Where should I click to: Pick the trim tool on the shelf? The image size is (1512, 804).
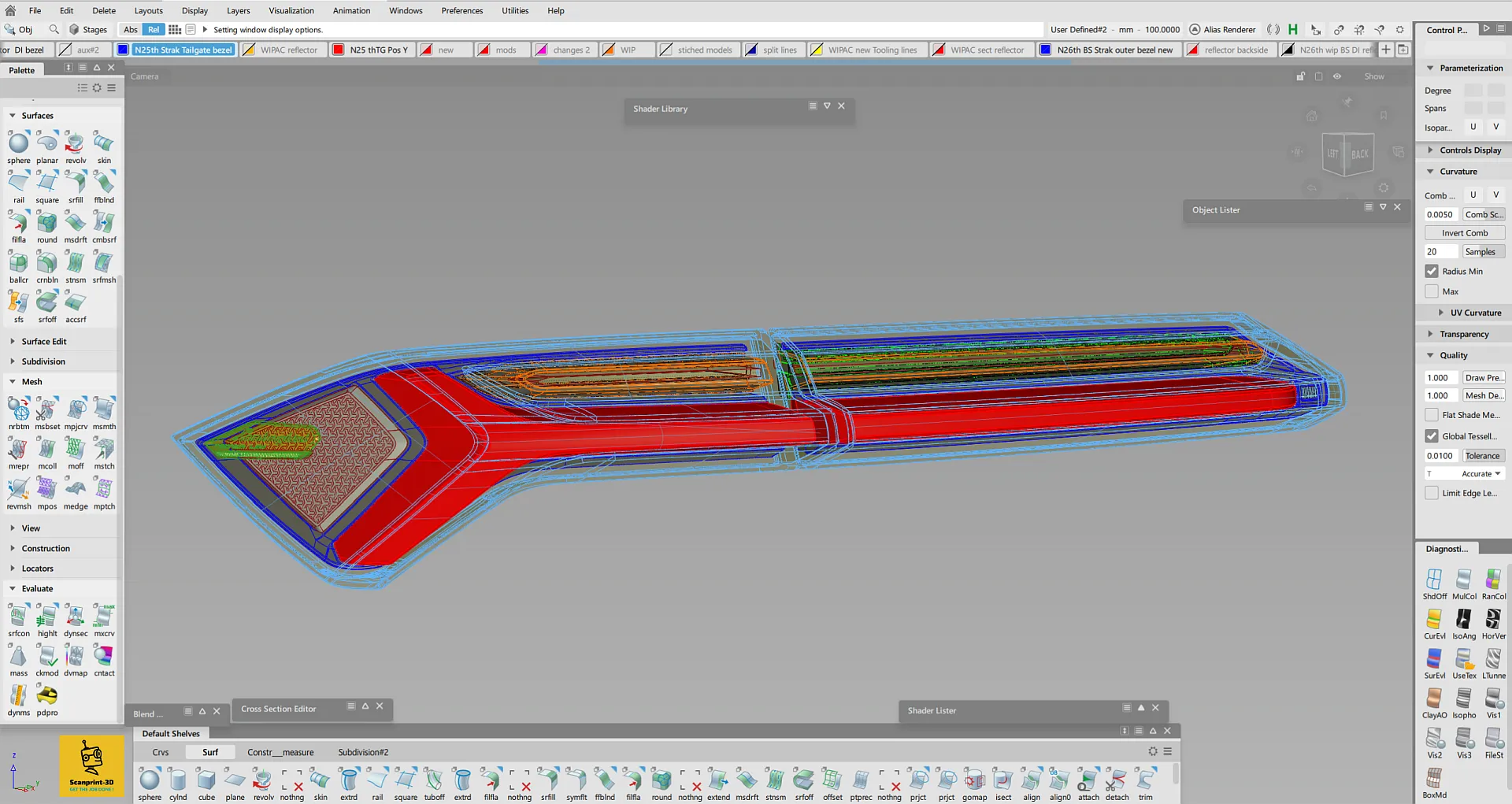point(1145,780)
